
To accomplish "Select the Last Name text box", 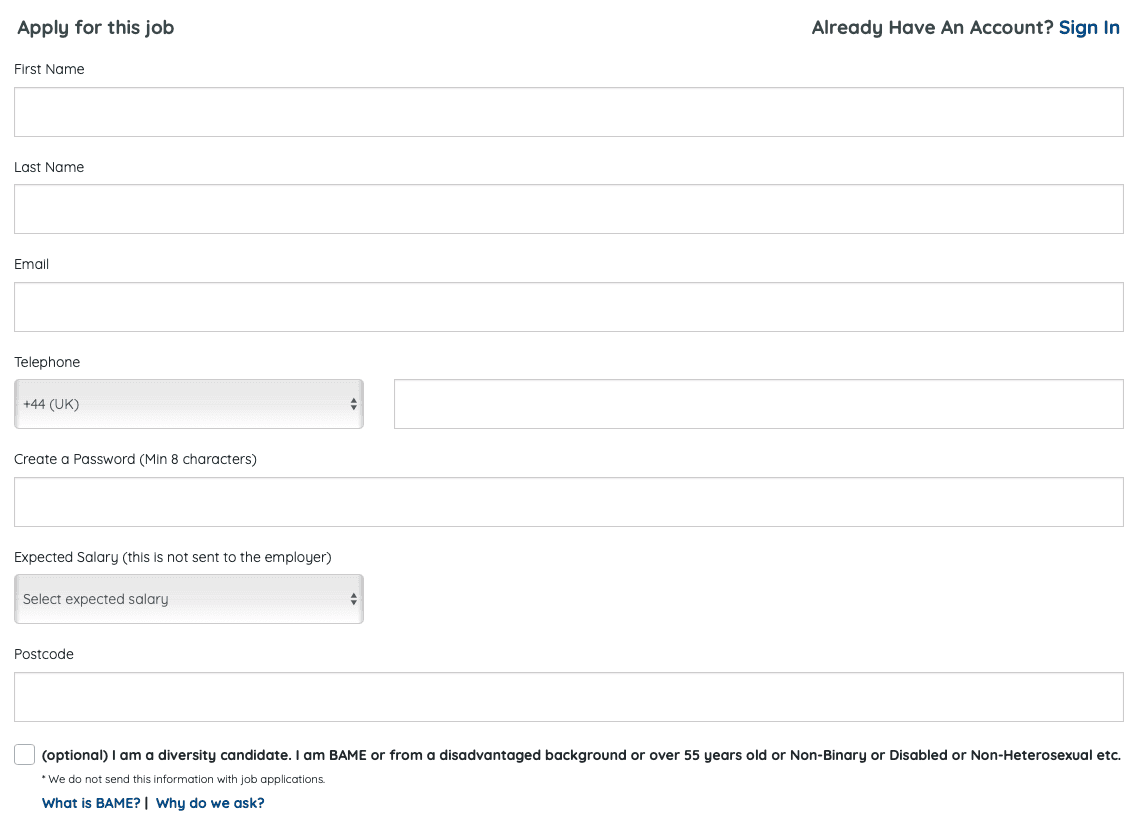I will (569, 209).
